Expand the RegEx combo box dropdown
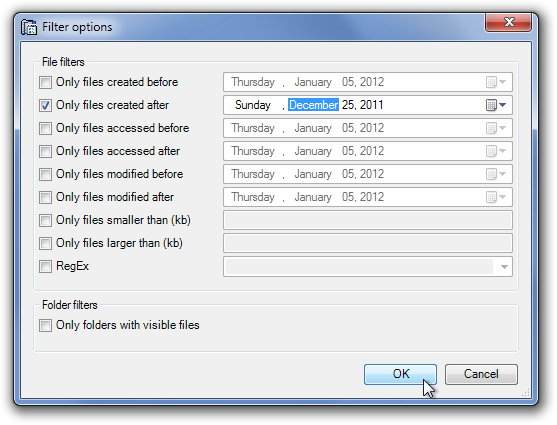Viewport: 557px width, 425px height. [x=504, y=267]
